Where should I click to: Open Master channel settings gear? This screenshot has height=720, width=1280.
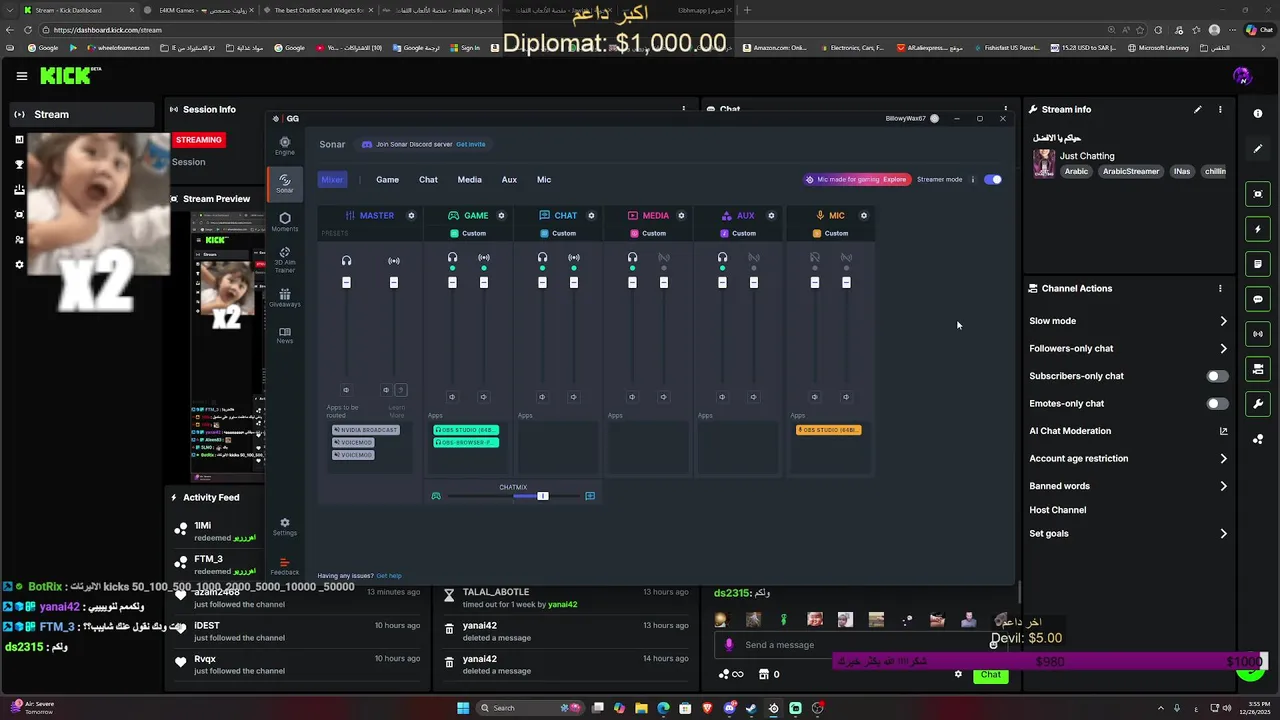click(x=411, y=215)
